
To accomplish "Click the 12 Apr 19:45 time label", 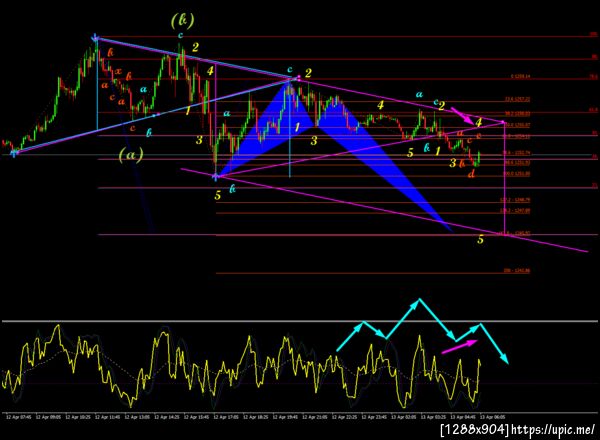I will tap(285, 417).
